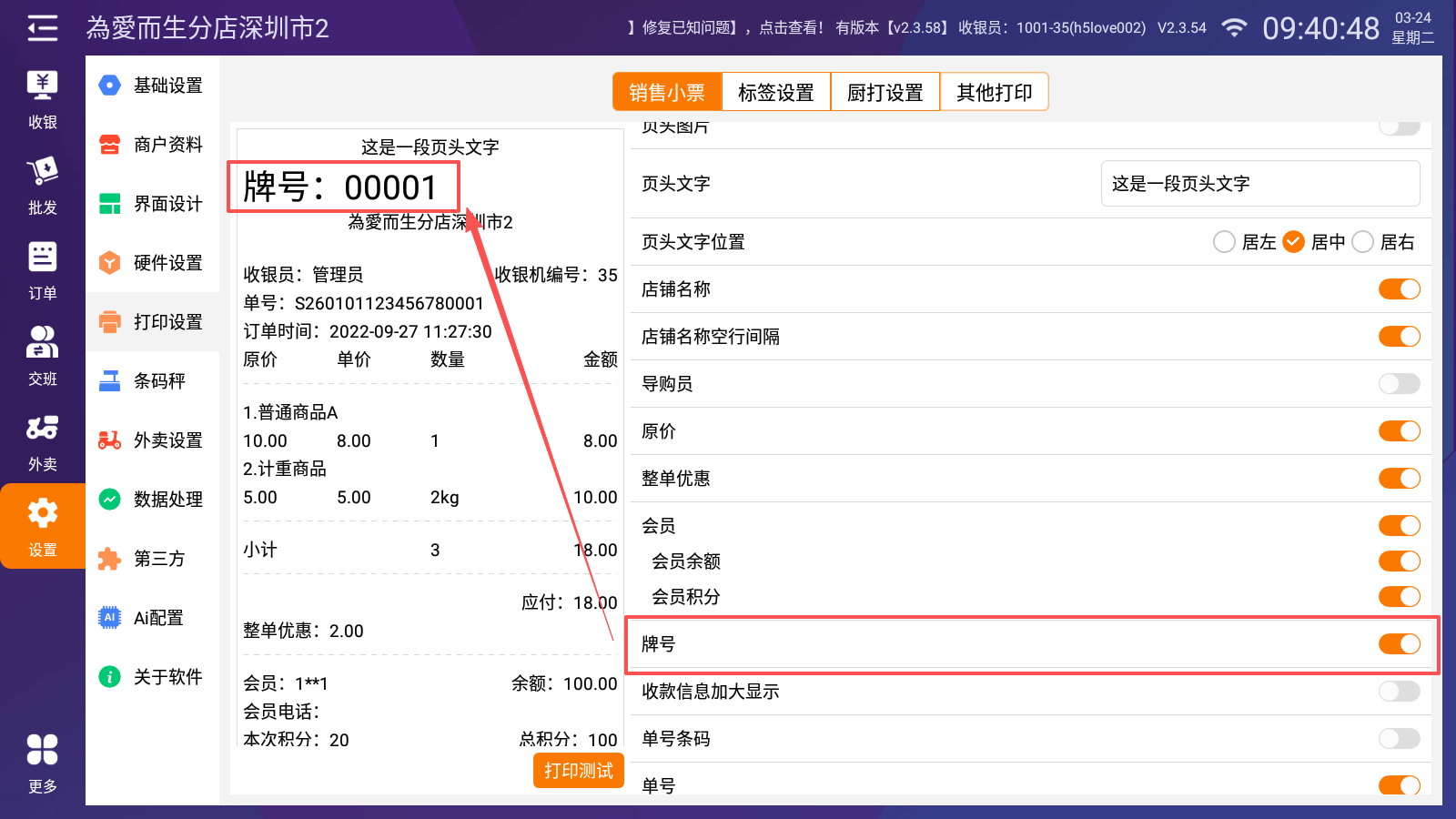This screenshot has width=1456, height=819.
Task: Expand the hamburger menu icon at top left
Action: (x=42, y=28)
